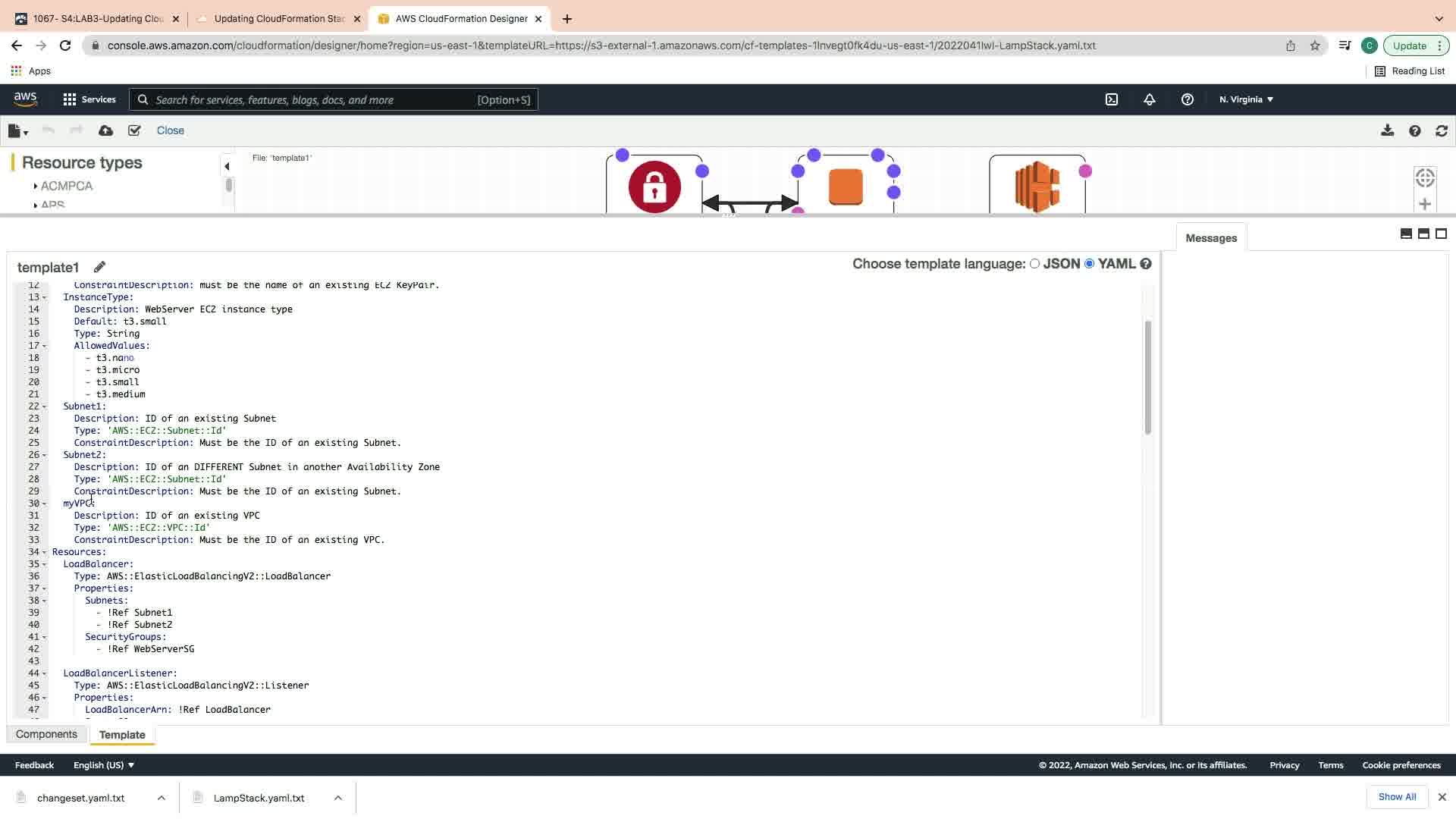Open the File menu dropdown

(x=17, y=130)
